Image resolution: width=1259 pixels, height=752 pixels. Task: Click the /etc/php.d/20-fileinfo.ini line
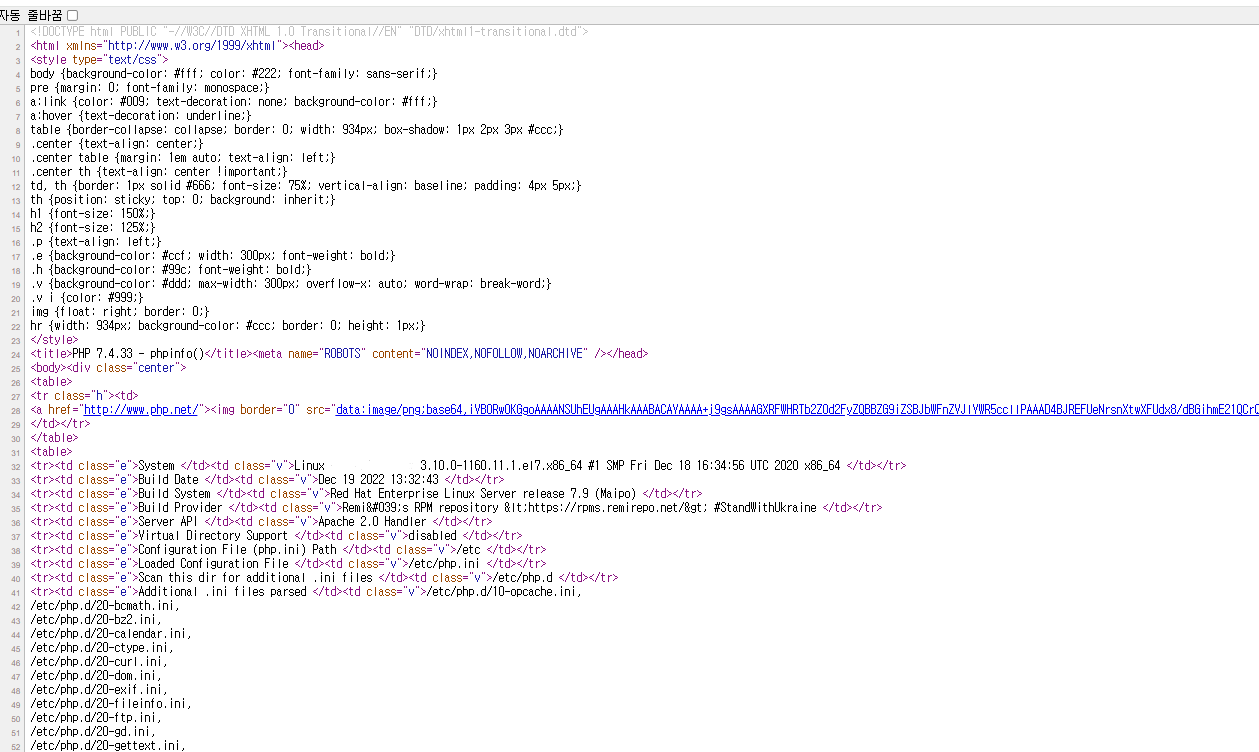point(111,704)
